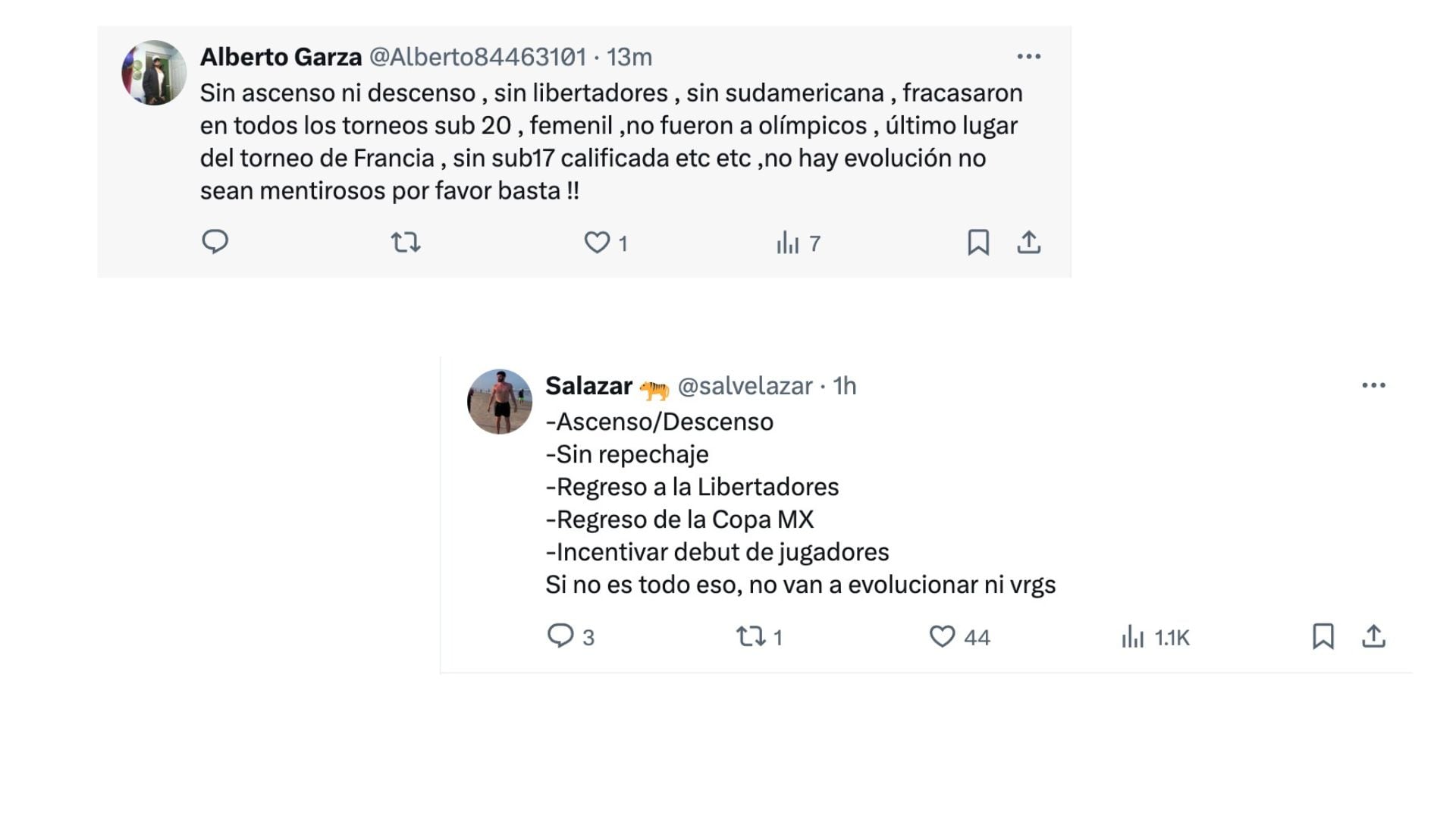Open more options menu on Alberto Garza's tweet
Viewport: 1456px width, 819px height.
click(1029, 55)
